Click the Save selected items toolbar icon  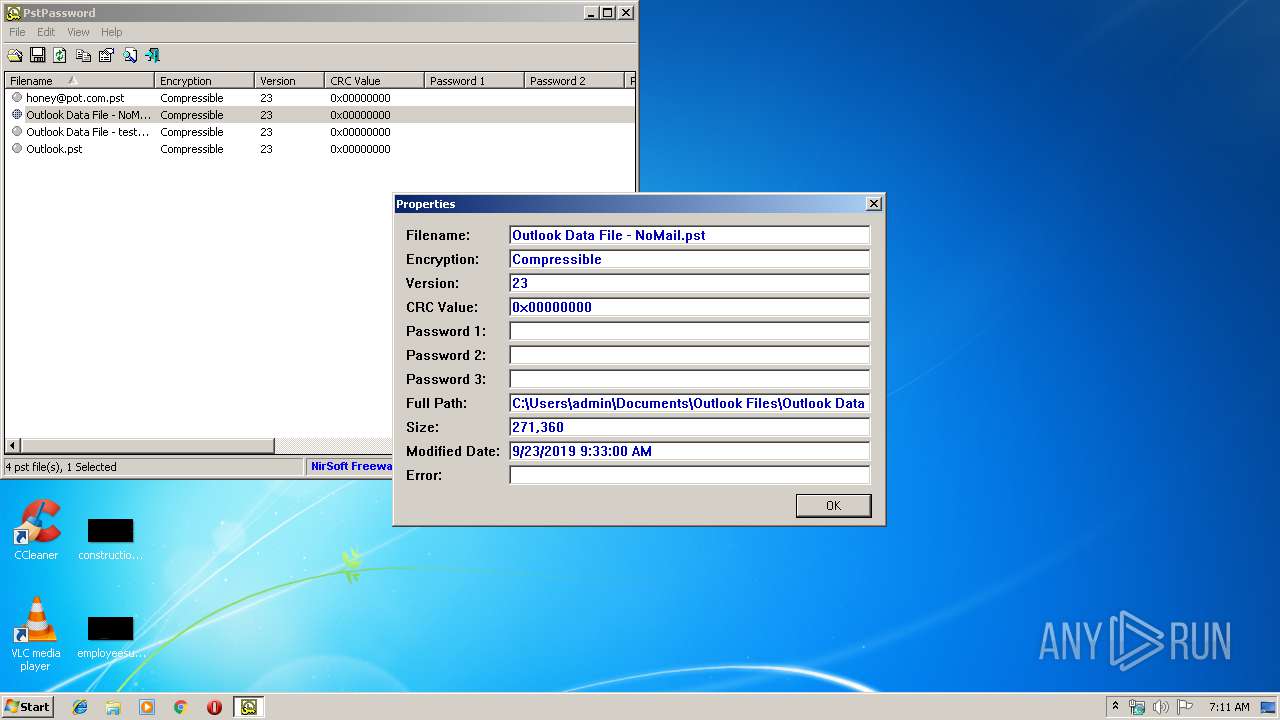pyautogui.click(x=38, y=55)
